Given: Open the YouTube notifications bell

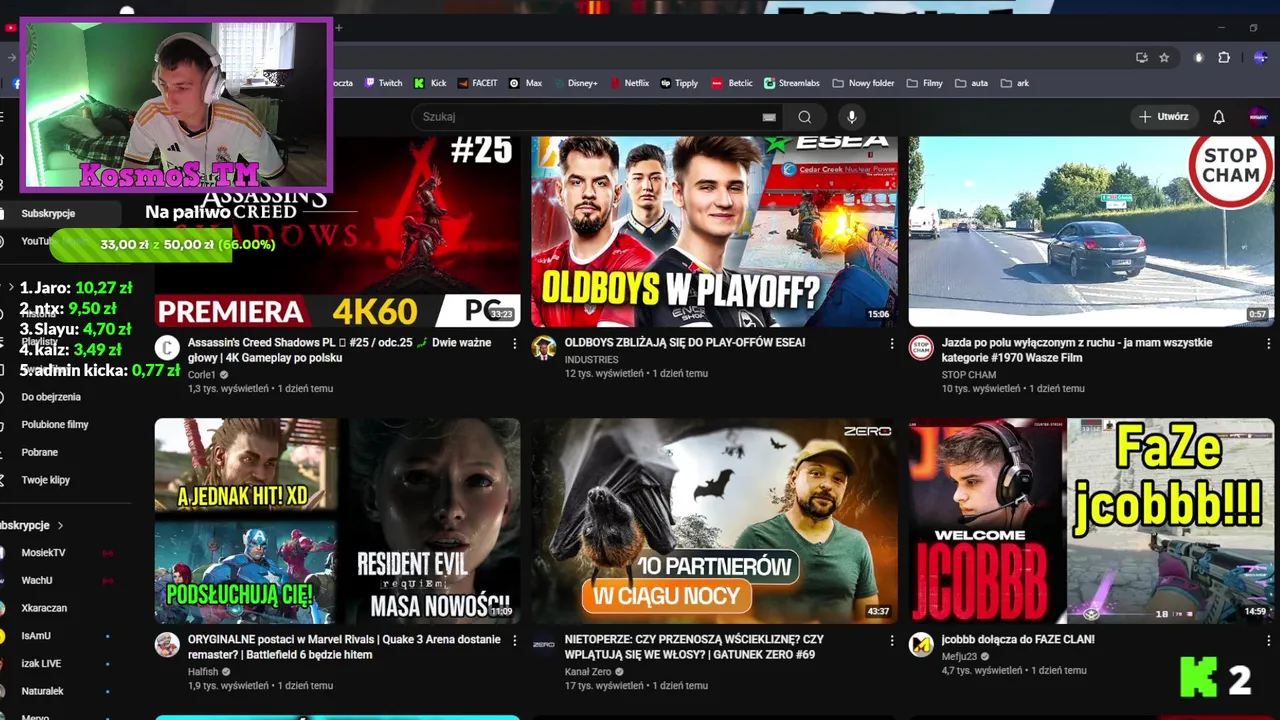Looking at the screenshot, I should (1219, 117).
